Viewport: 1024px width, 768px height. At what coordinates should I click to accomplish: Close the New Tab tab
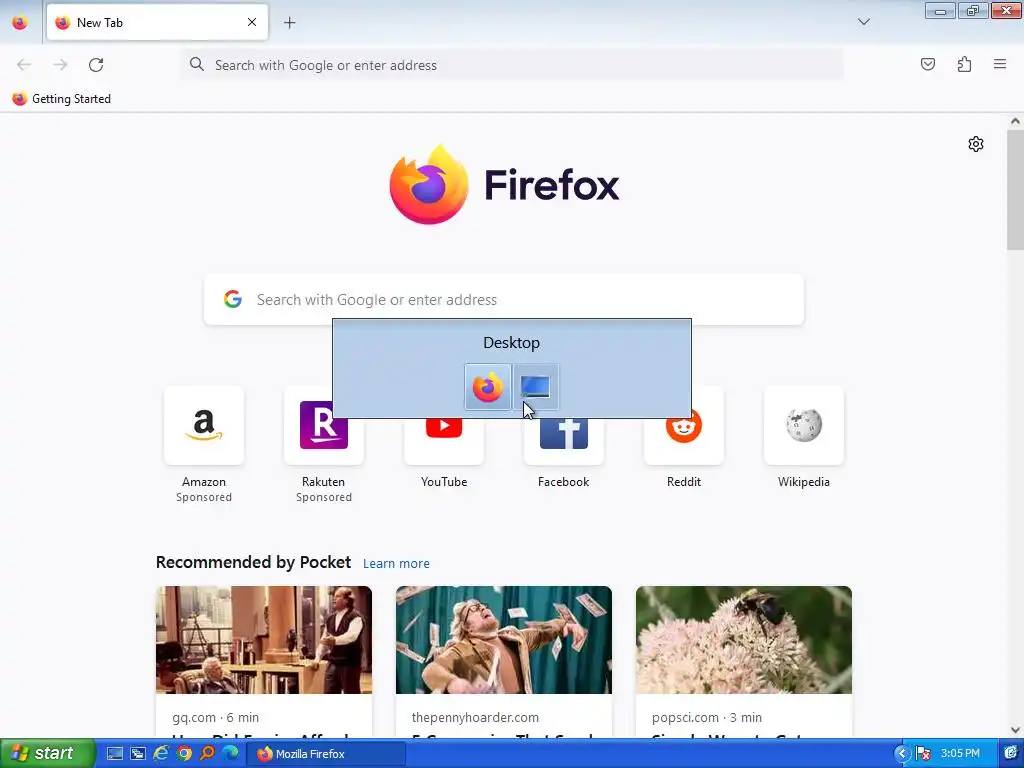251,22
